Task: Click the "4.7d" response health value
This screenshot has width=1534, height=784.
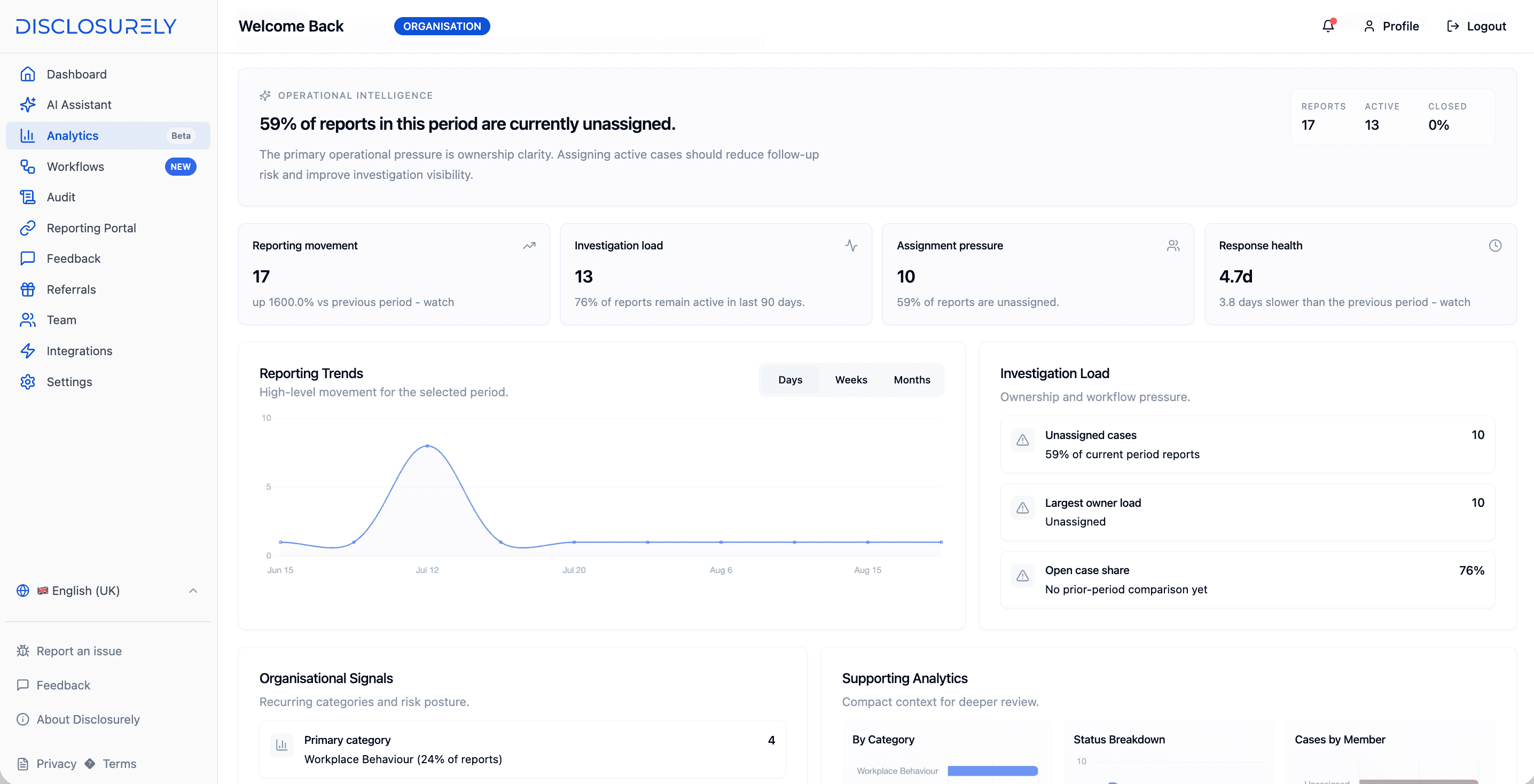Action: pos(1235,276)
